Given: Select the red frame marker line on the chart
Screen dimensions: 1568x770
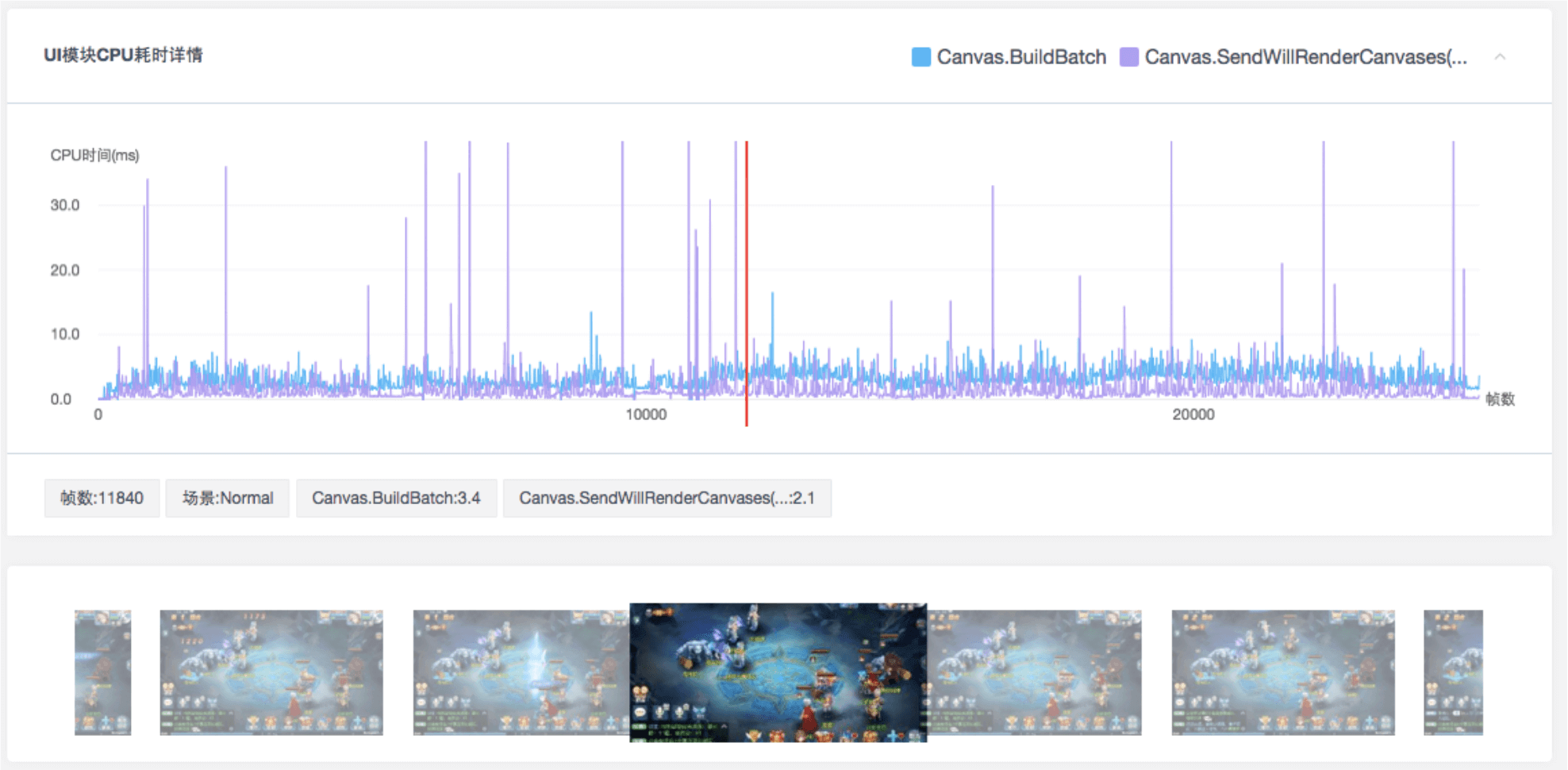Looking at the screenshot, I should (x=747, y=283).
